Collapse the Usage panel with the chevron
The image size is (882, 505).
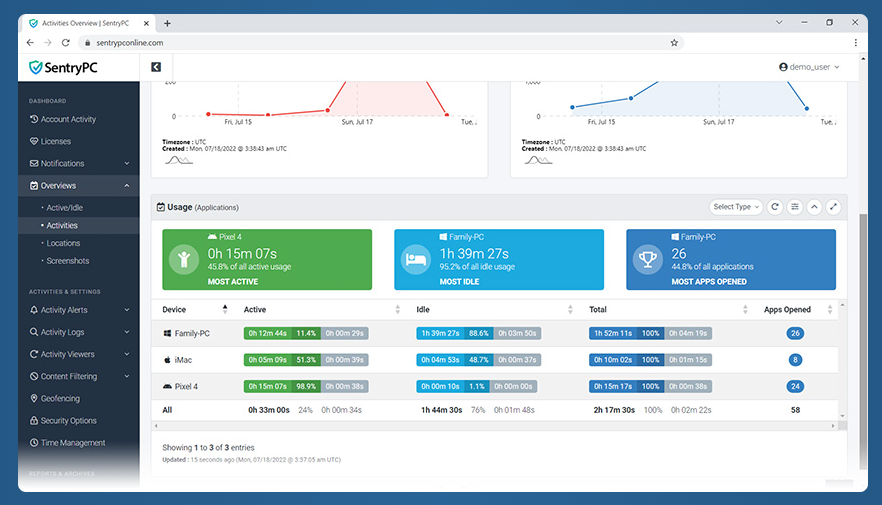[814, 207]
